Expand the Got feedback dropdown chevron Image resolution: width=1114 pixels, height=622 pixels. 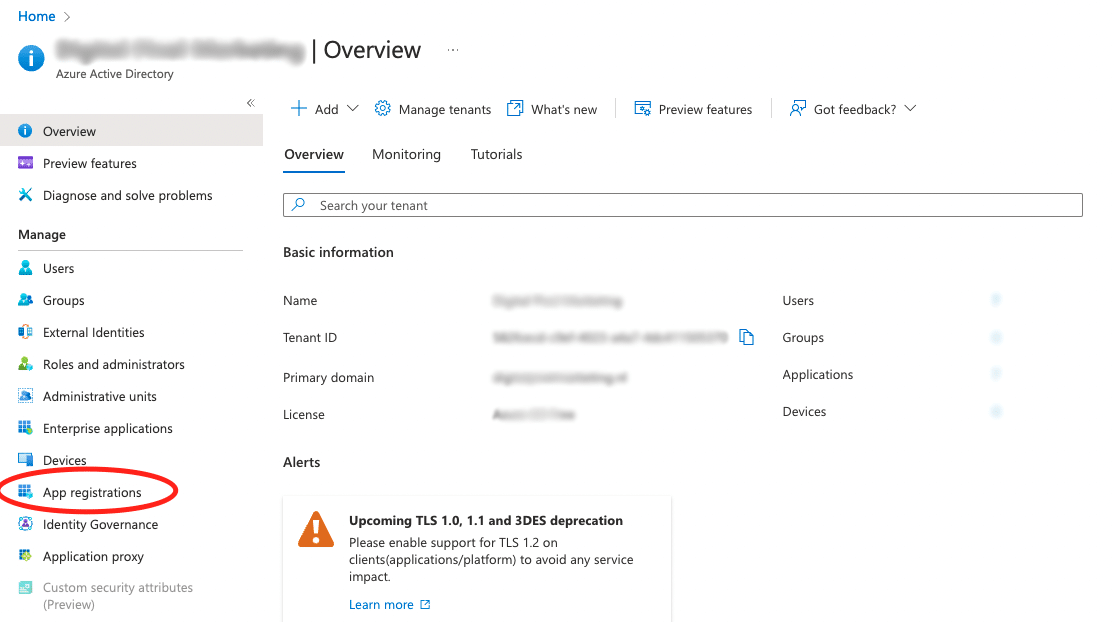(x=910, y=109)
